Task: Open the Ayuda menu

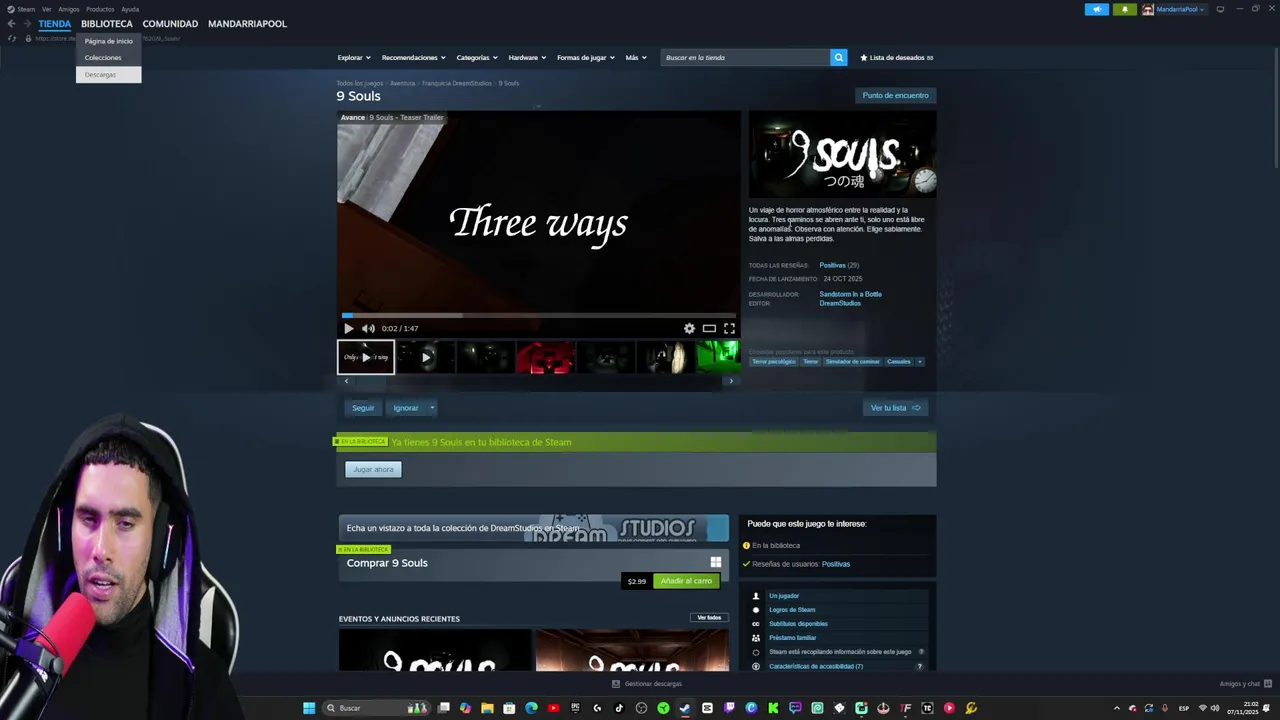Action: 130,9
